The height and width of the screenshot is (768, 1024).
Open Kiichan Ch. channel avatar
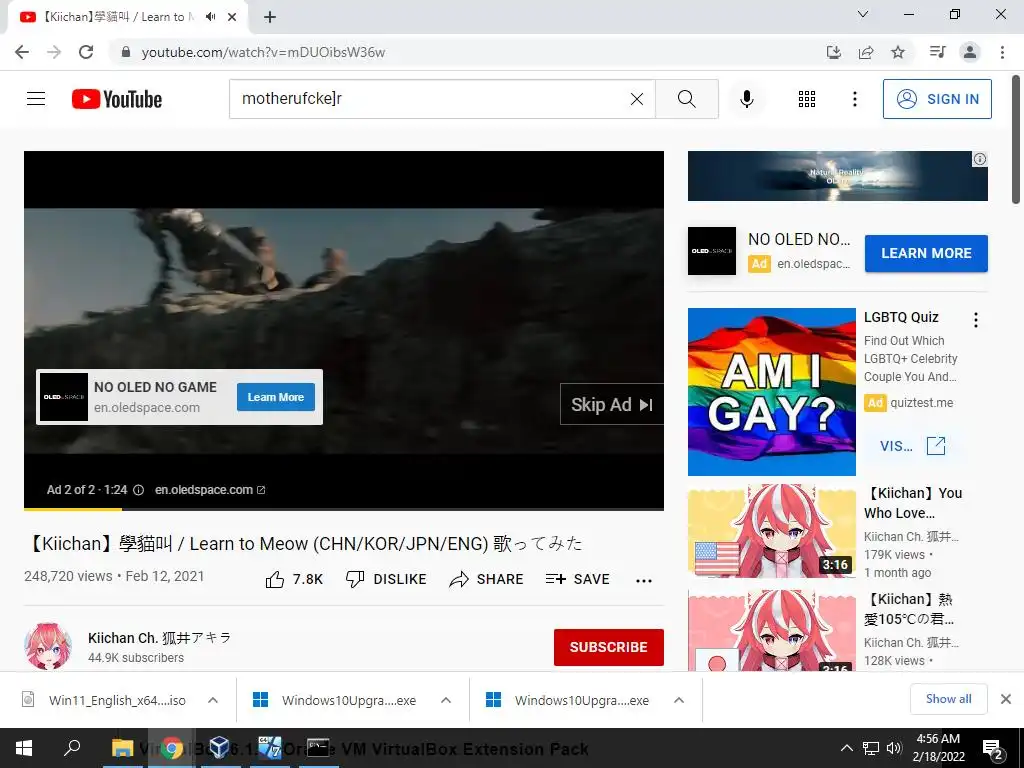(48, 647)
